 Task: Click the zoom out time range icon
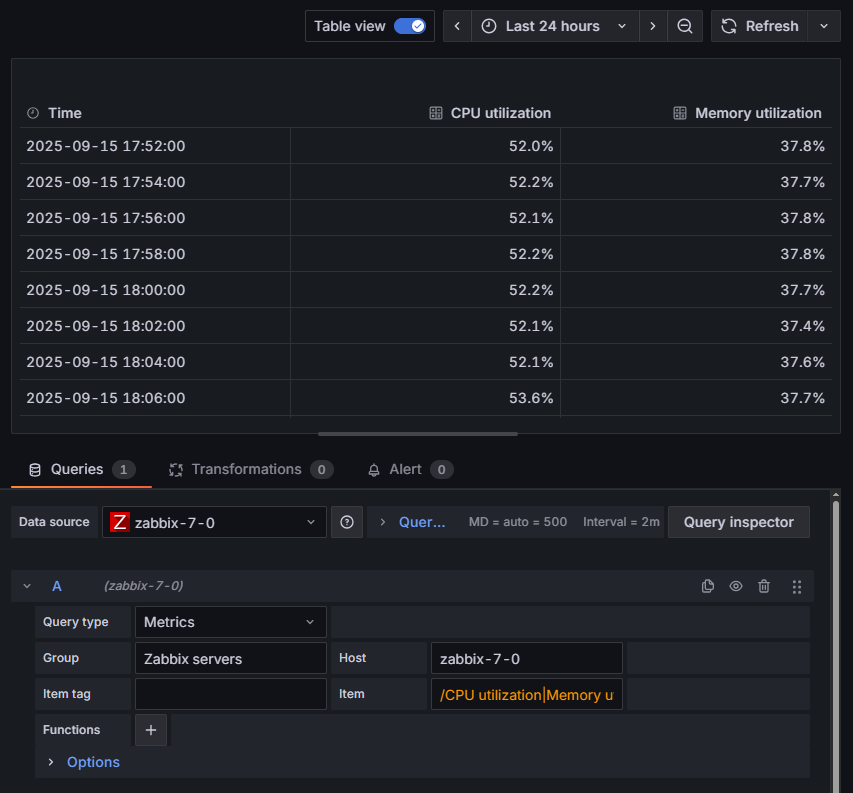[x=685, y=26]
